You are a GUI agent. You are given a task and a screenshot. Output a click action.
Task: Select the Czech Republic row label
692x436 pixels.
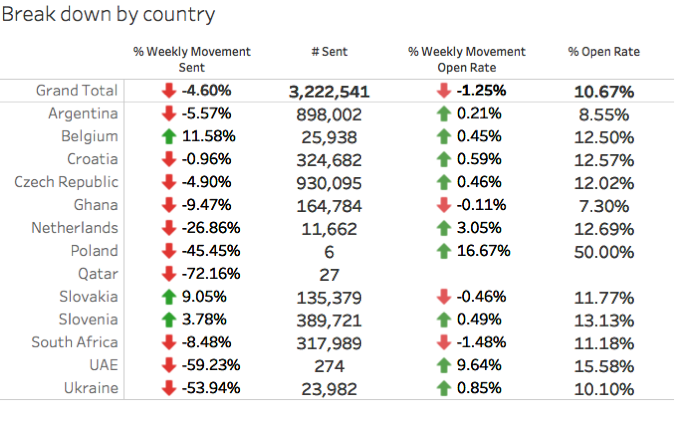click(66, 182)
